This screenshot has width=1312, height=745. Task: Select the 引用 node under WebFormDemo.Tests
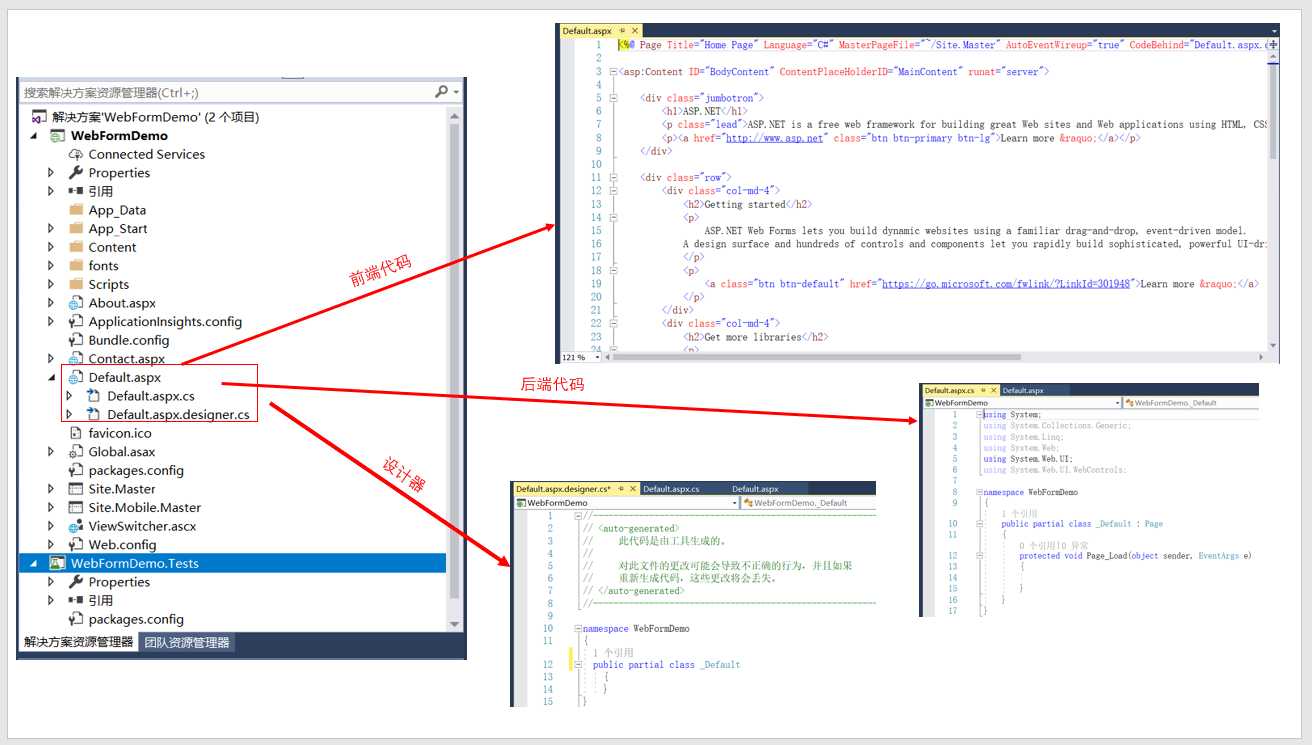click(100, 601)
